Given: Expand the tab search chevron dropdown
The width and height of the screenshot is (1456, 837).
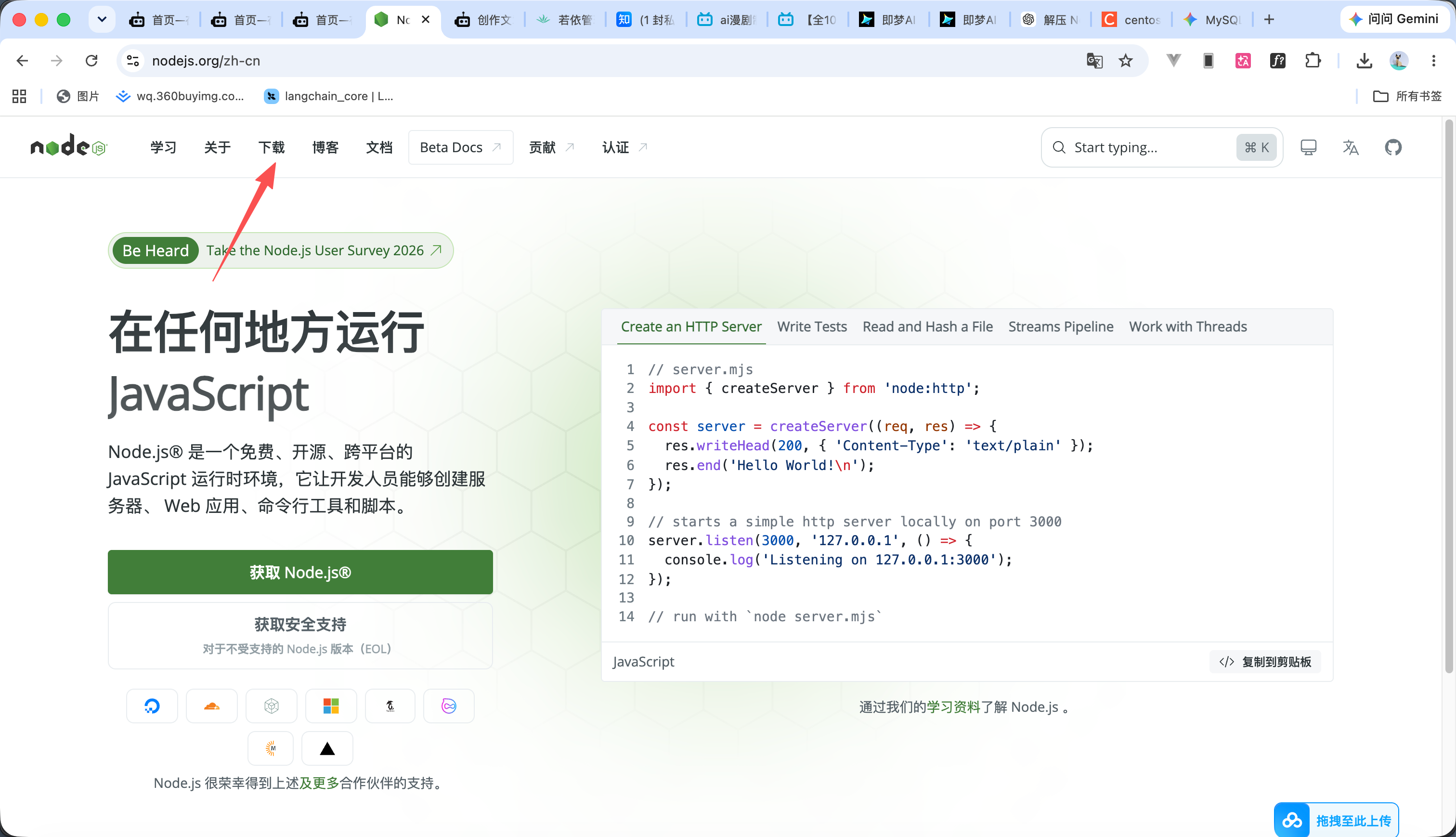Looking at the screenshot, I should (x=102, y=20).
